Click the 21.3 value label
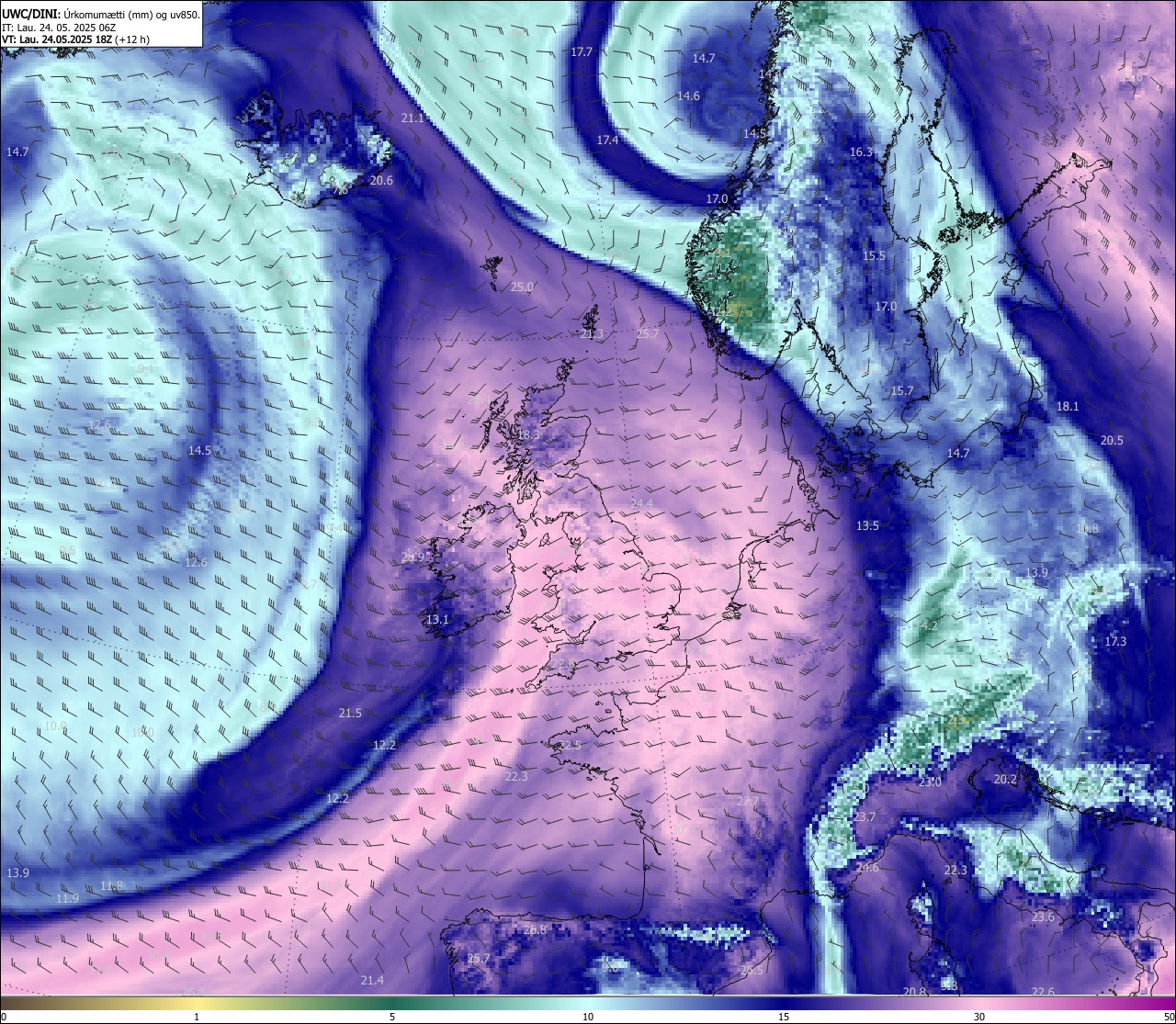This screenshot has width=1176, height=1024. point(593,334)
